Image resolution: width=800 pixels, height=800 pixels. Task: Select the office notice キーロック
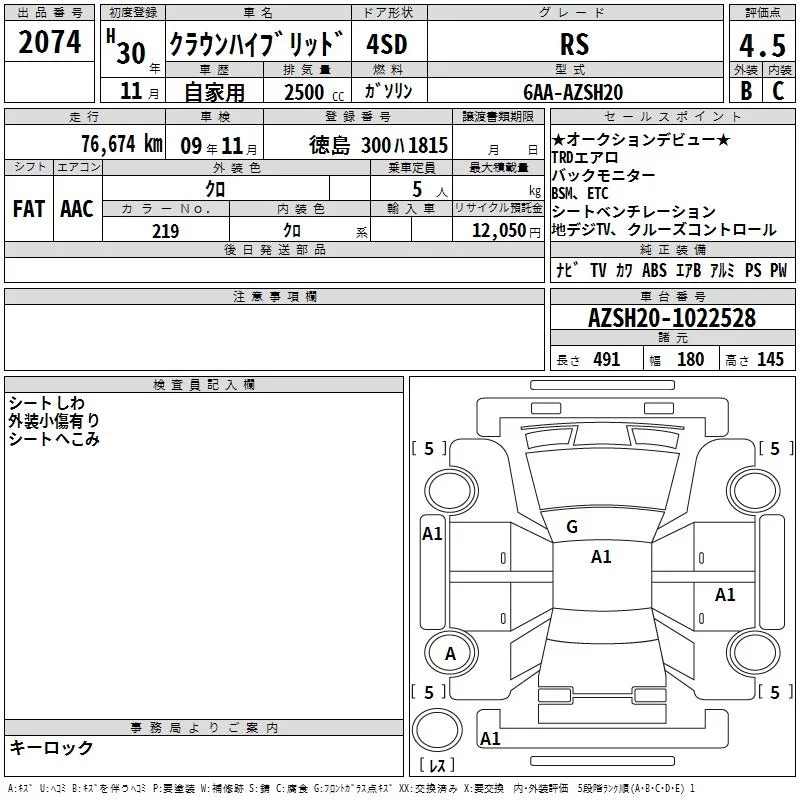click(51, 747)
